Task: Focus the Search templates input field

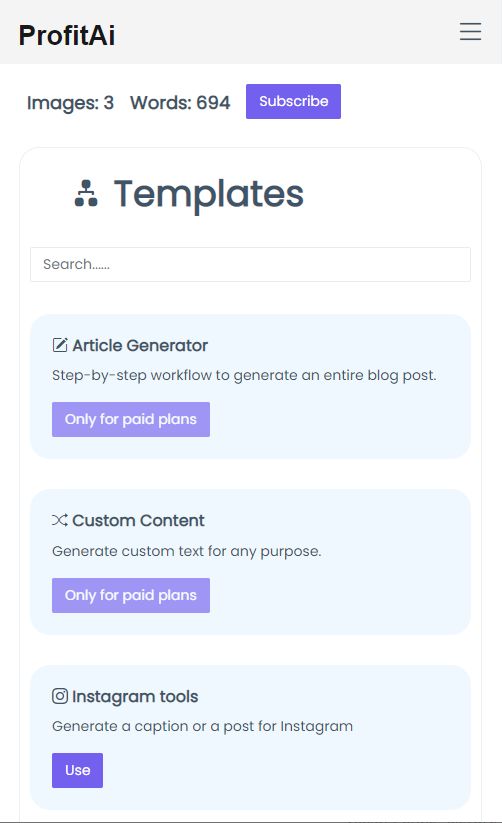Action: tap(250, 264)
